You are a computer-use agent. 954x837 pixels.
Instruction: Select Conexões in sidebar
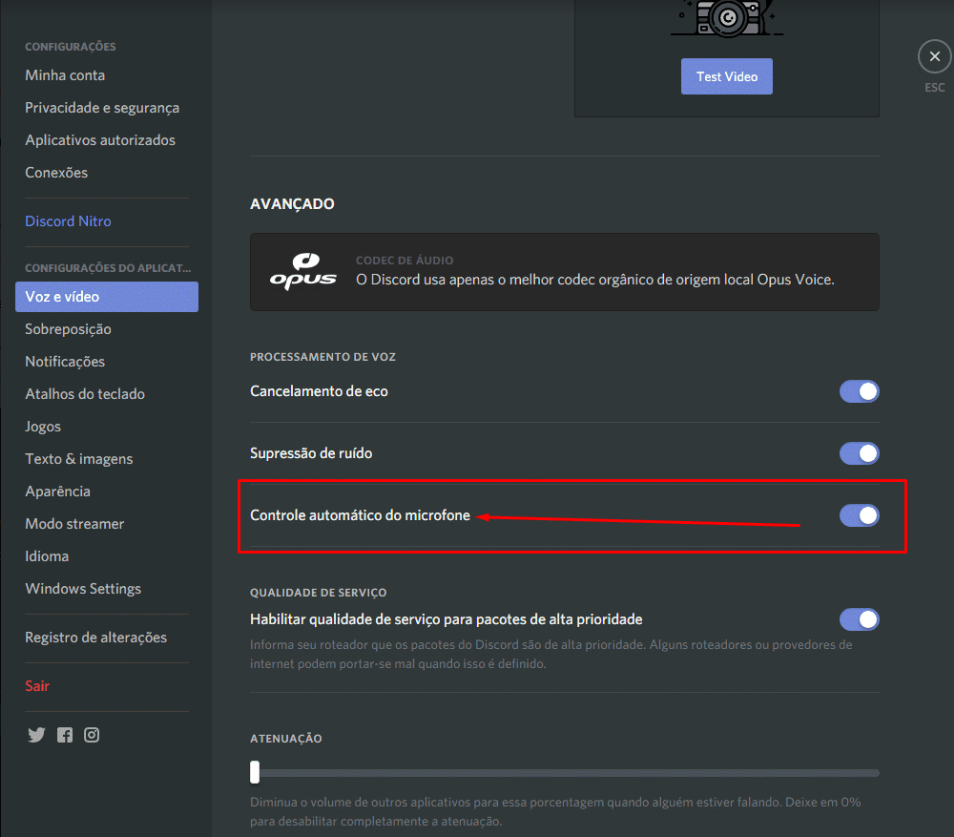(x=57, y=173)
